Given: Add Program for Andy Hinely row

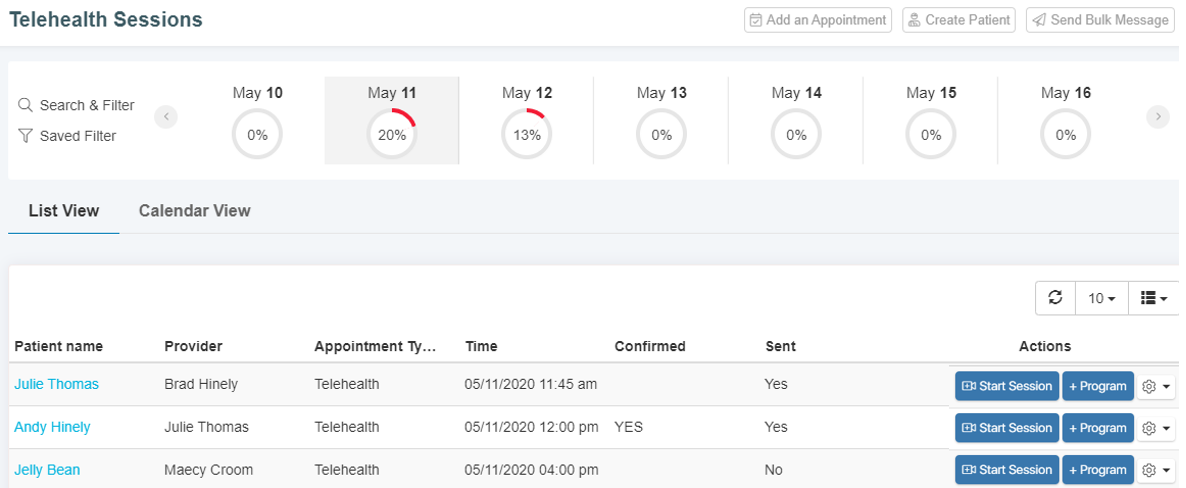Looking at the screenshot, I should [x=1098, y=428].
